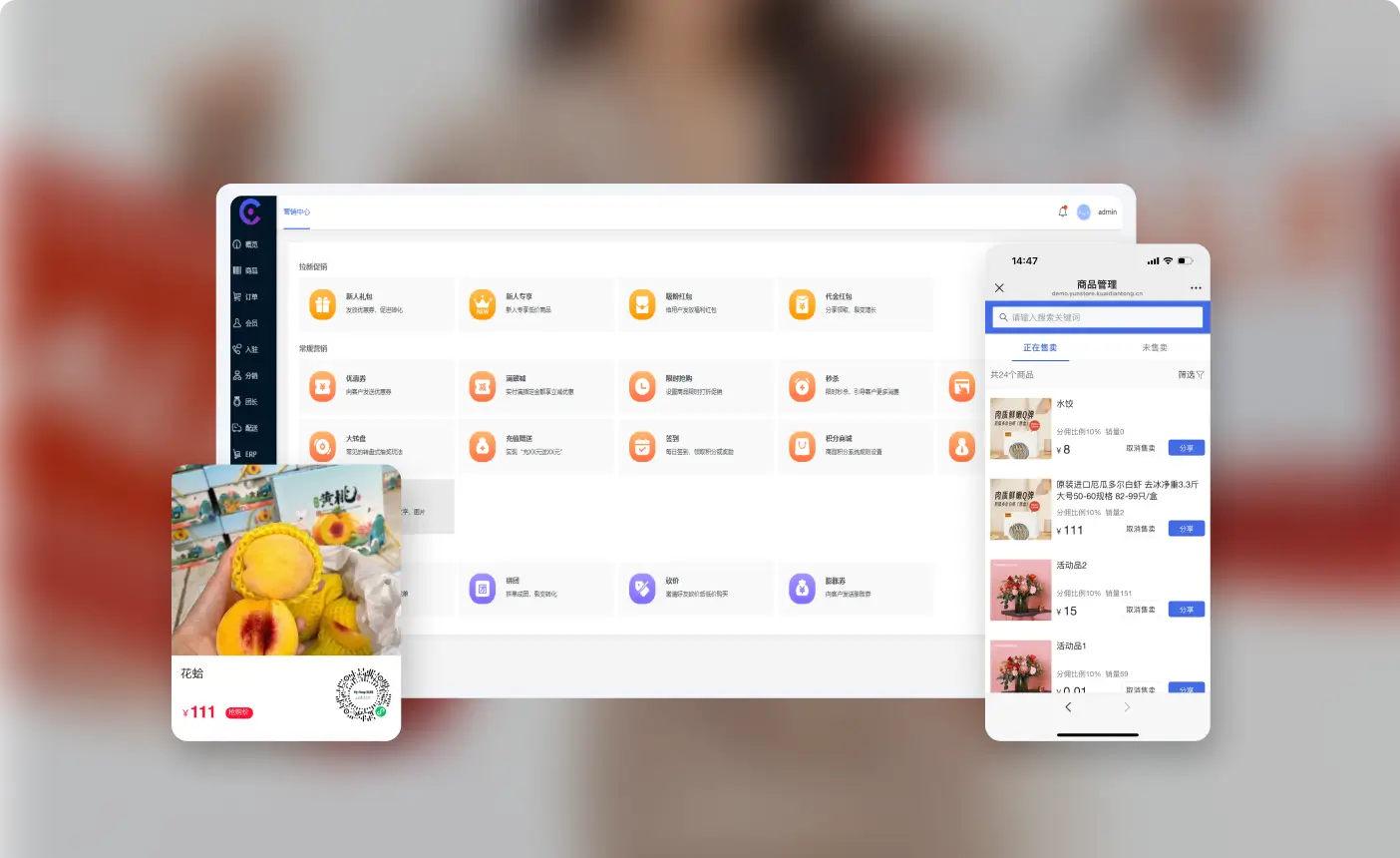This screenshot has width=1400, height=858.
Task: Click the 签到 calendar check icon
Action: tap(642, 446)
